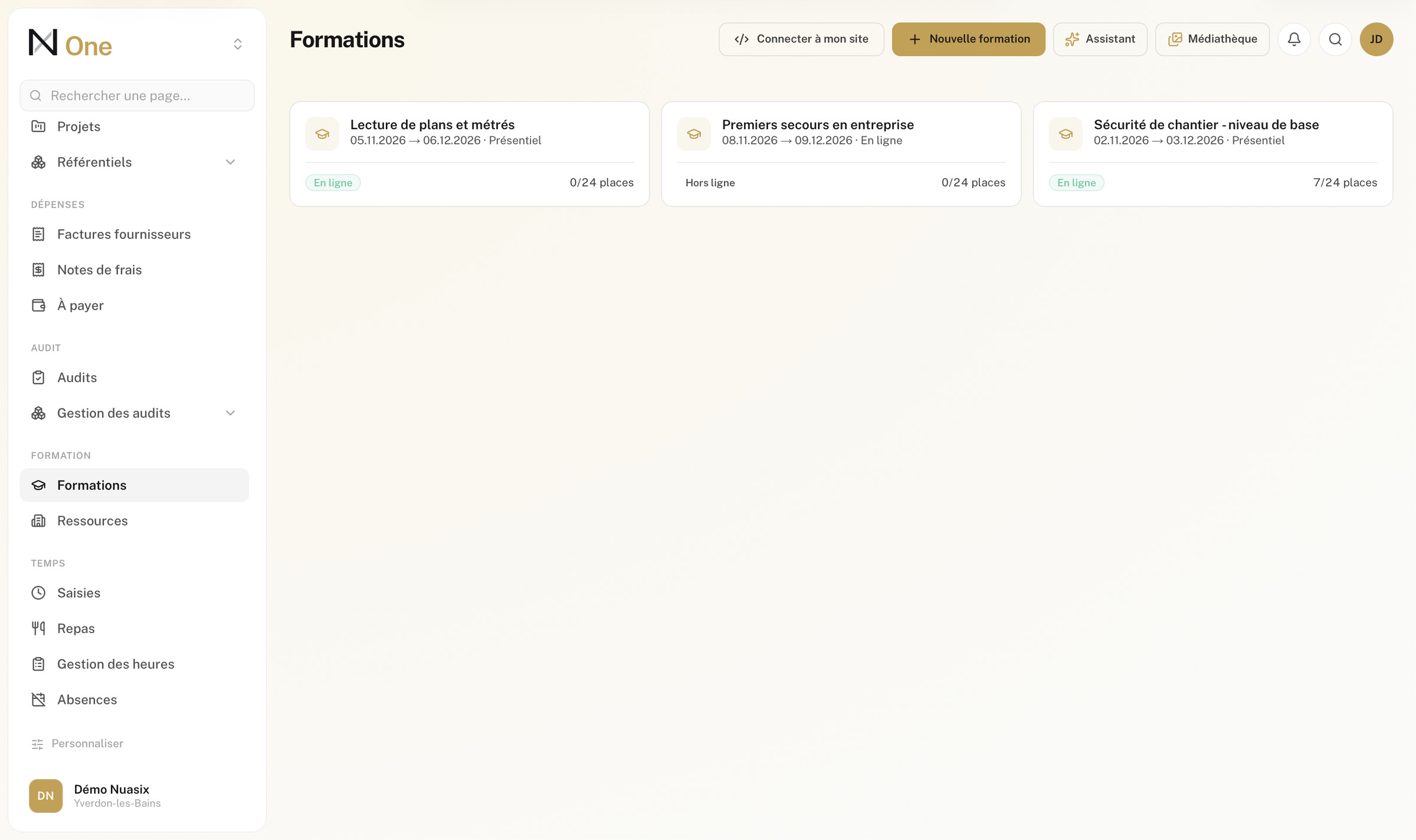Click 7/24 places on Sécurité card

pyautogui.click(x=1345, y=183)
